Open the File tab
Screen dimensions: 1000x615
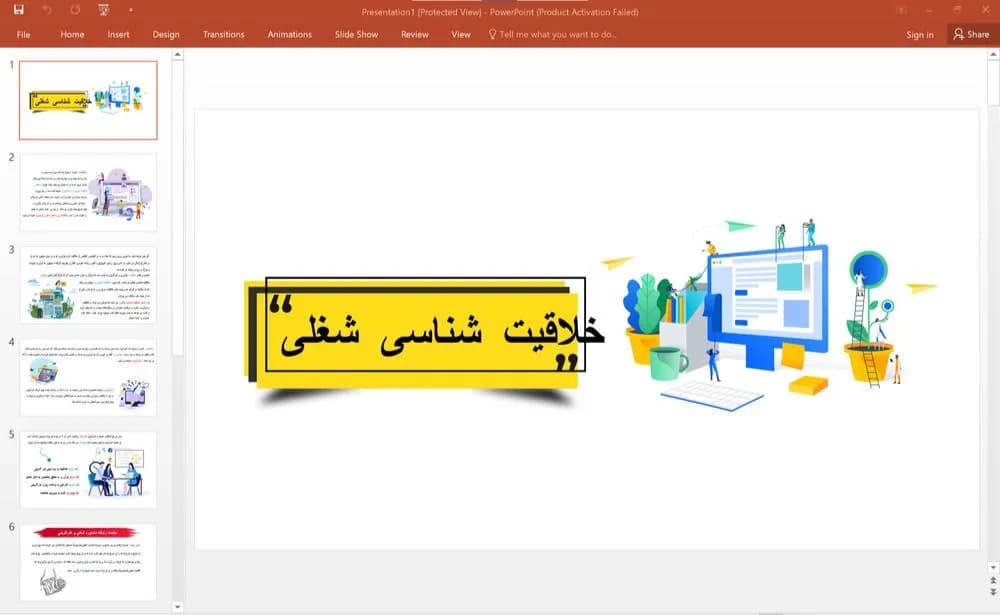tap(24, 34)
